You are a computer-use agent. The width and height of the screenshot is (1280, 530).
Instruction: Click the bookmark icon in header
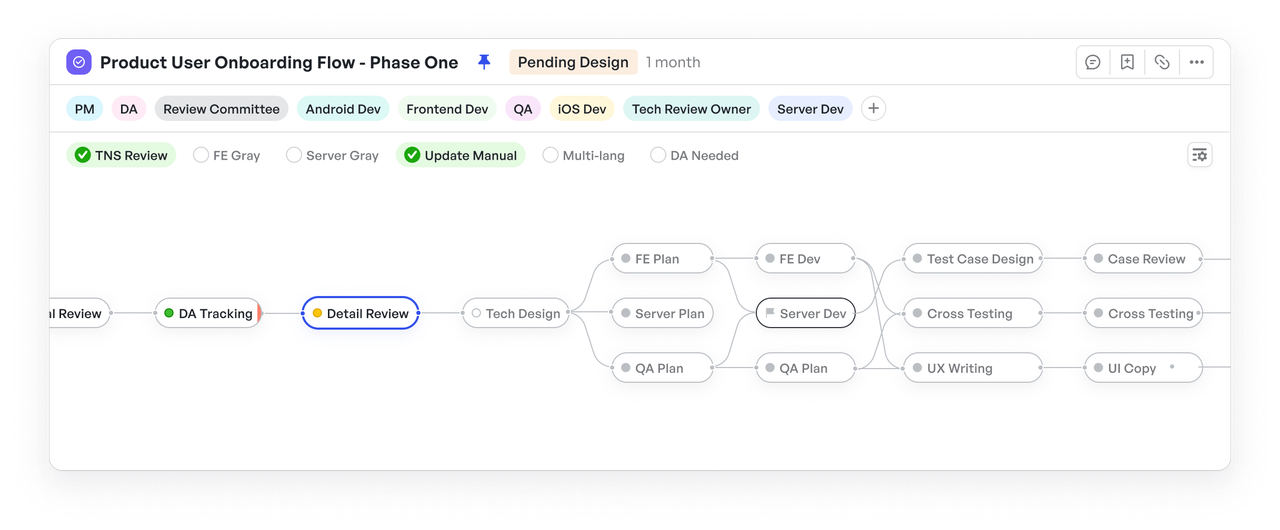pos(1127,62)
